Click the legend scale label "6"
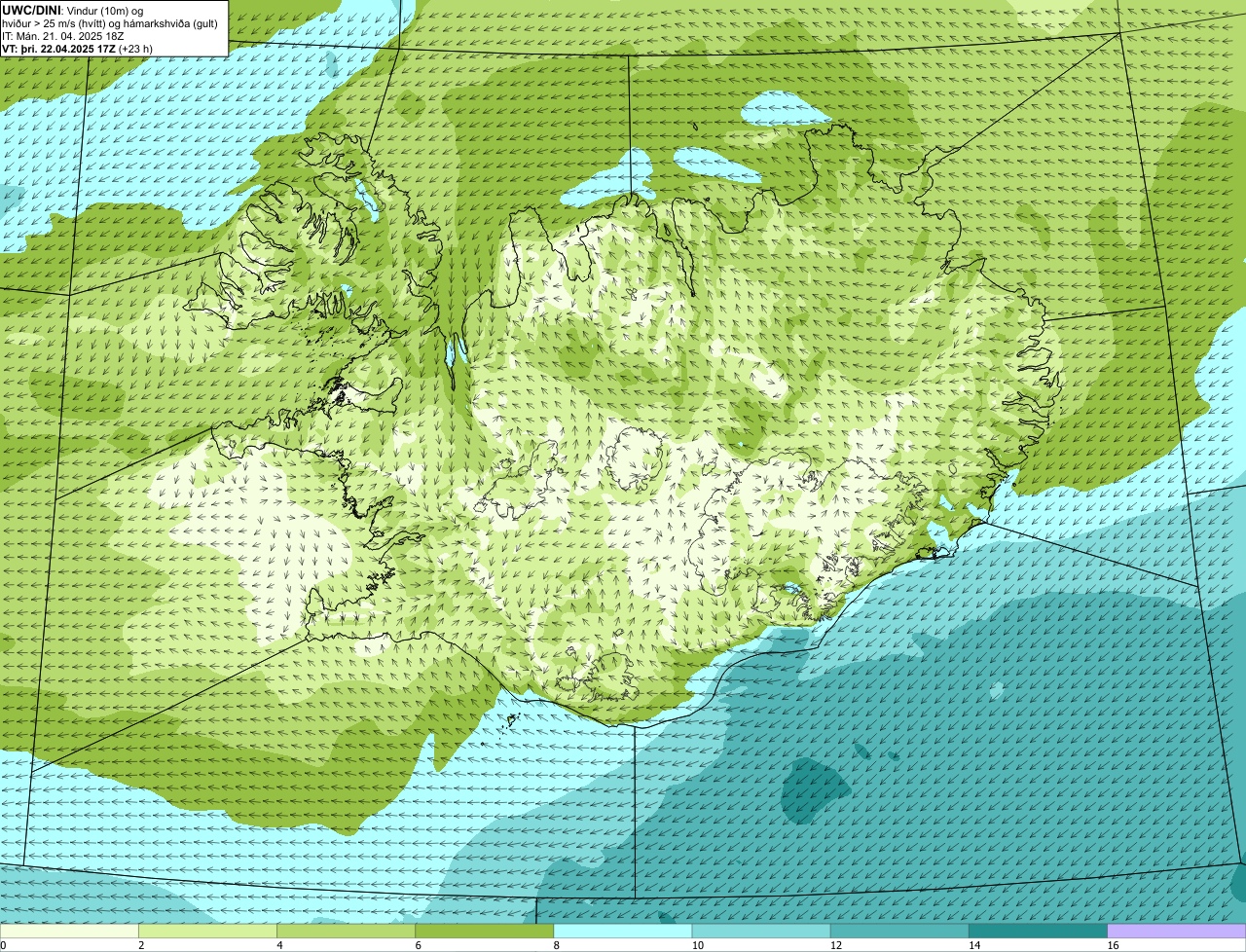This screenshot has height=952, width=1246. [419, 945]
